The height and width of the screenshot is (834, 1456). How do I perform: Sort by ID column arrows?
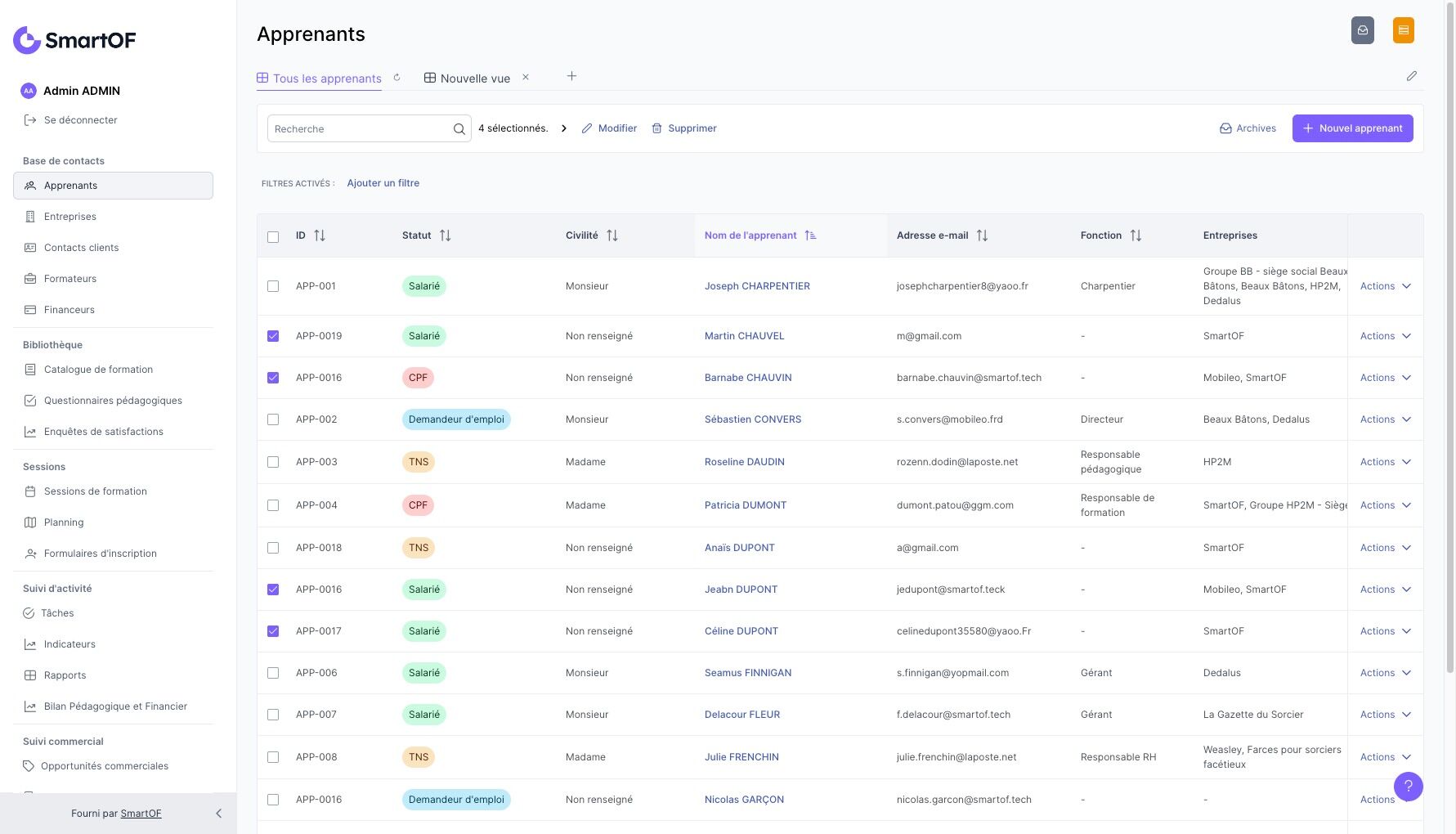point(320,235)
